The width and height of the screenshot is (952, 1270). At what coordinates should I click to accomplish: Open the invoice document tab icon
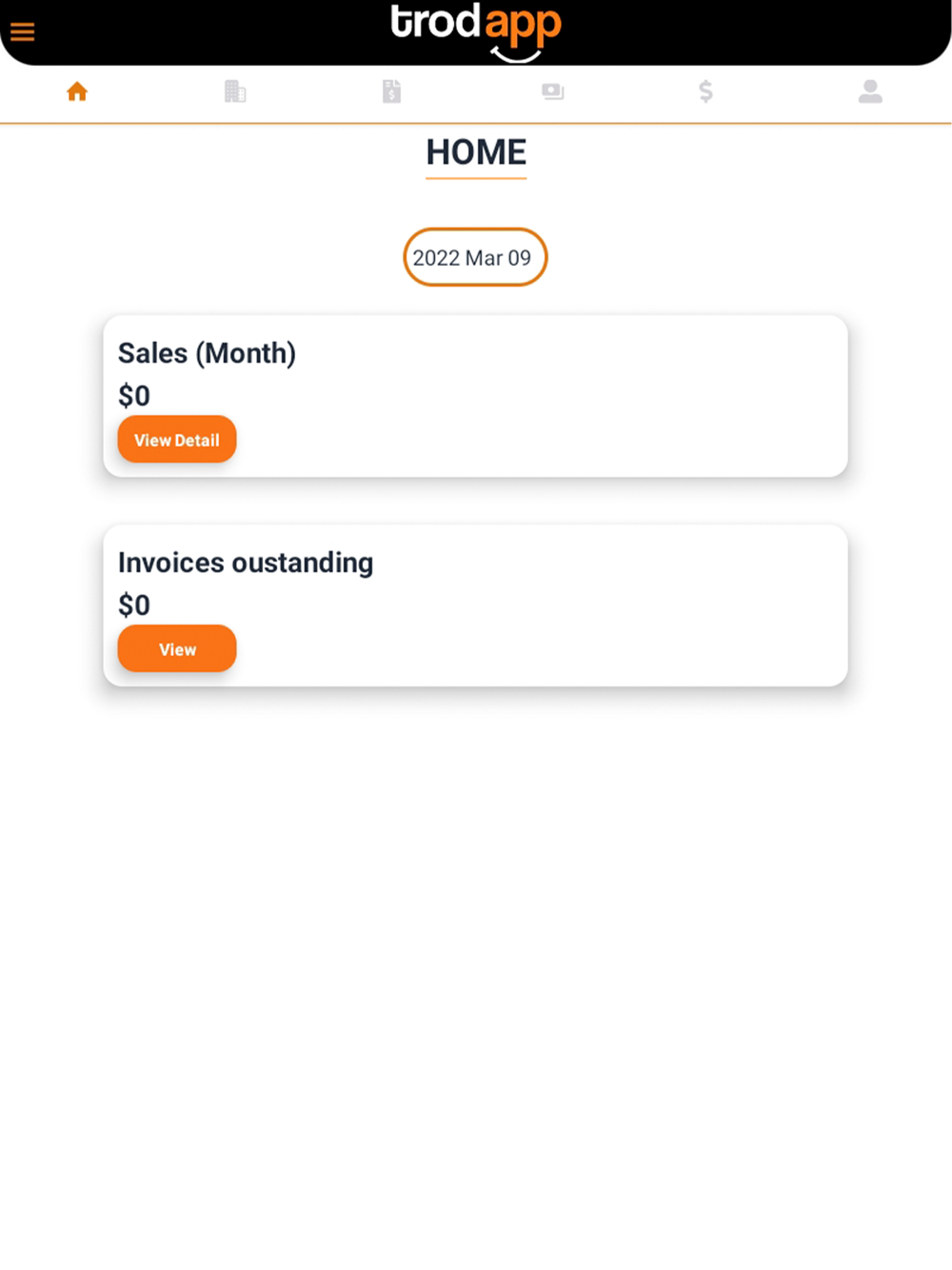(391, 91)
